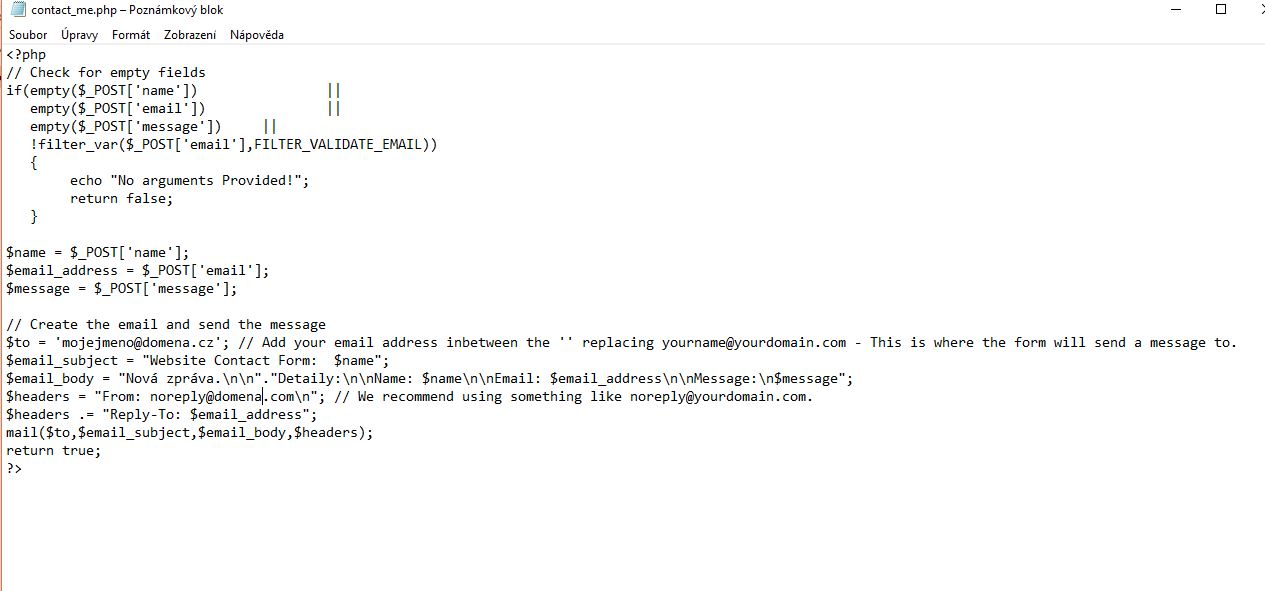Click the $name = $_POST['name'] line
Viewport: 1265px width, 591px height.
point(97,253)
